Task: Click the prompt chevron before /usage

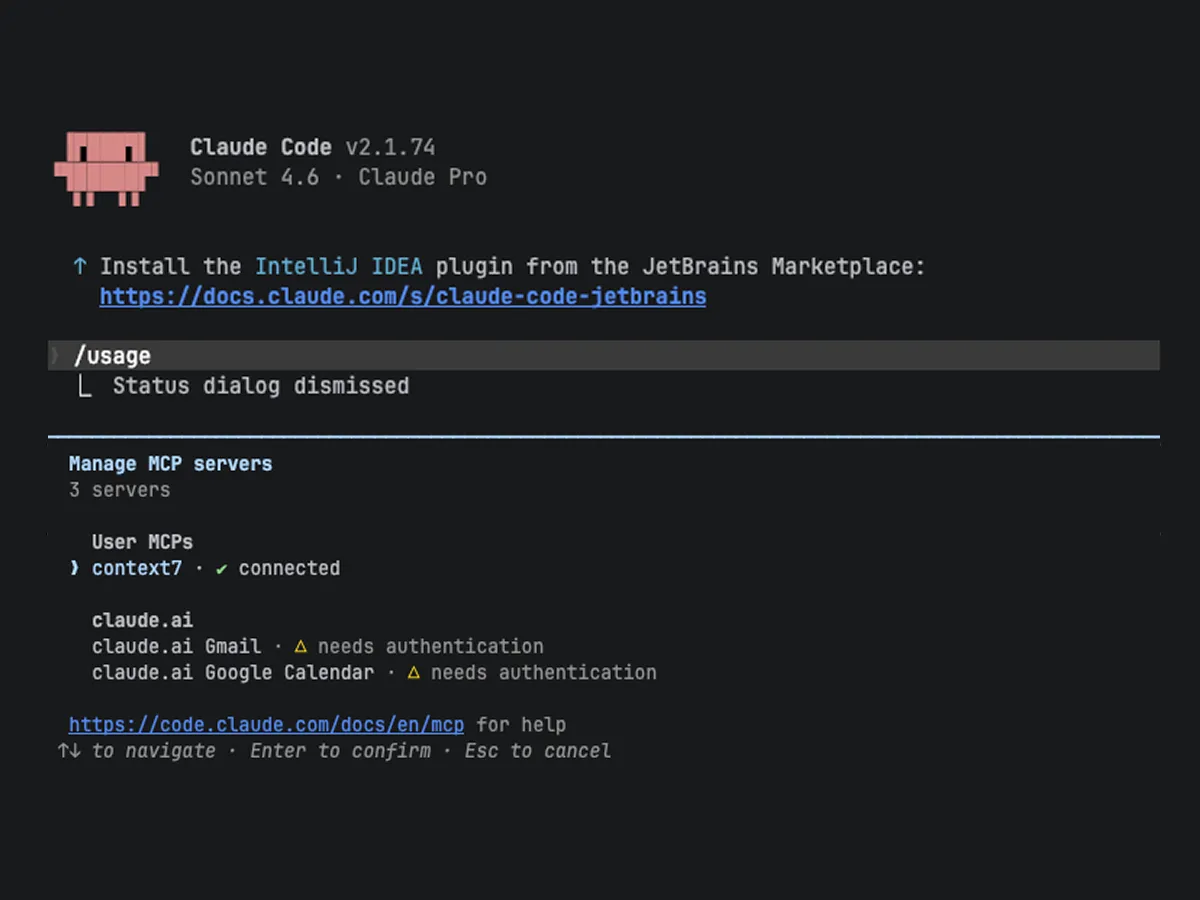Action: tap(56, 356)
